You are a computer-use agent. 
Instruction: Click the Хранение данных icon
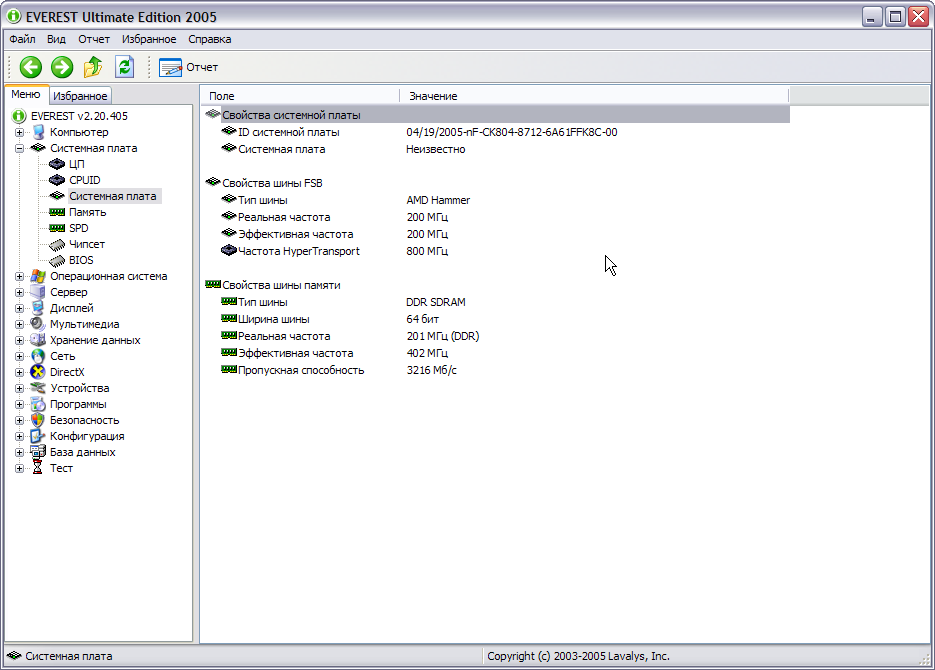(38, 340)
